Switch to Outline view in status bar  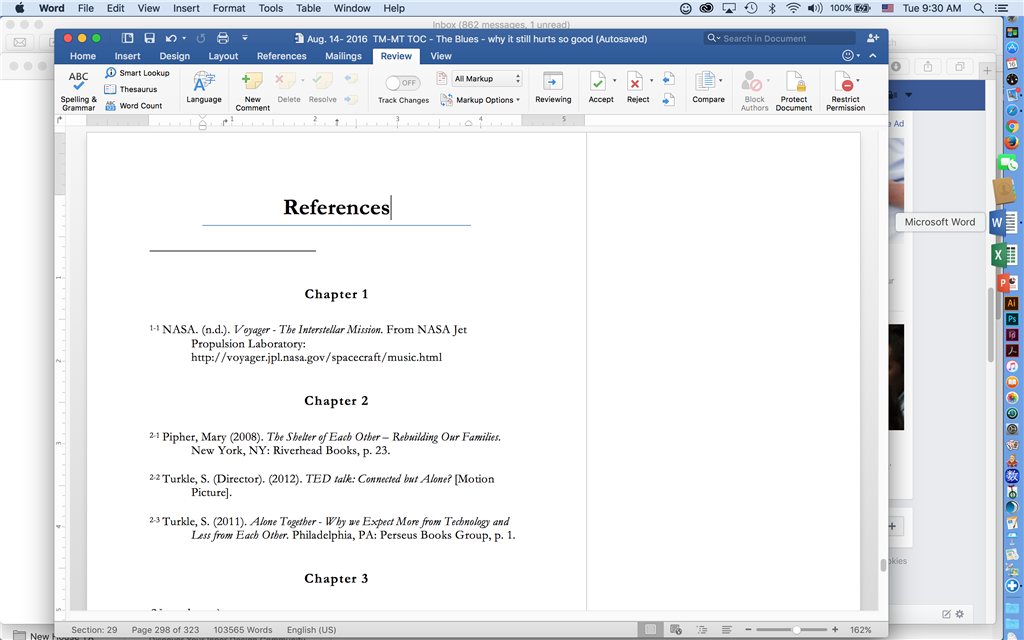click(701, 630)
